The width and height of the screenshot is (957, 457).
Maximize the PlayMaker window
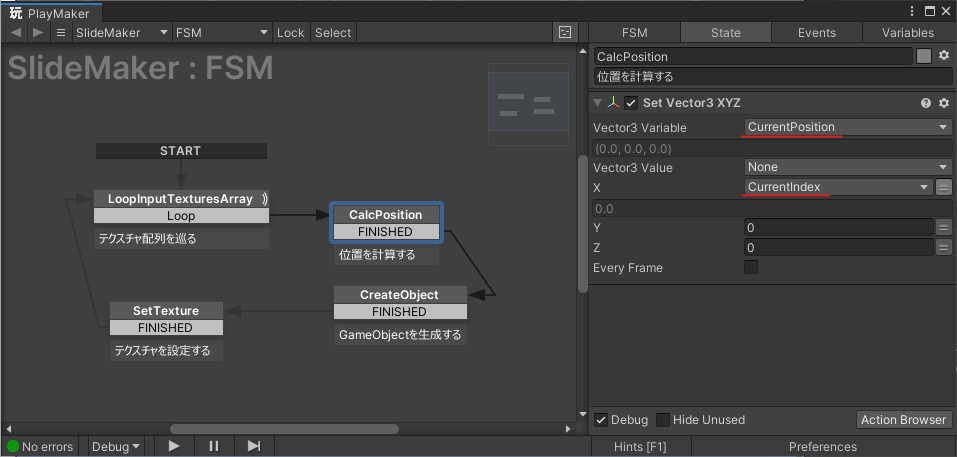pyautogui.click(x=930, y=11)
